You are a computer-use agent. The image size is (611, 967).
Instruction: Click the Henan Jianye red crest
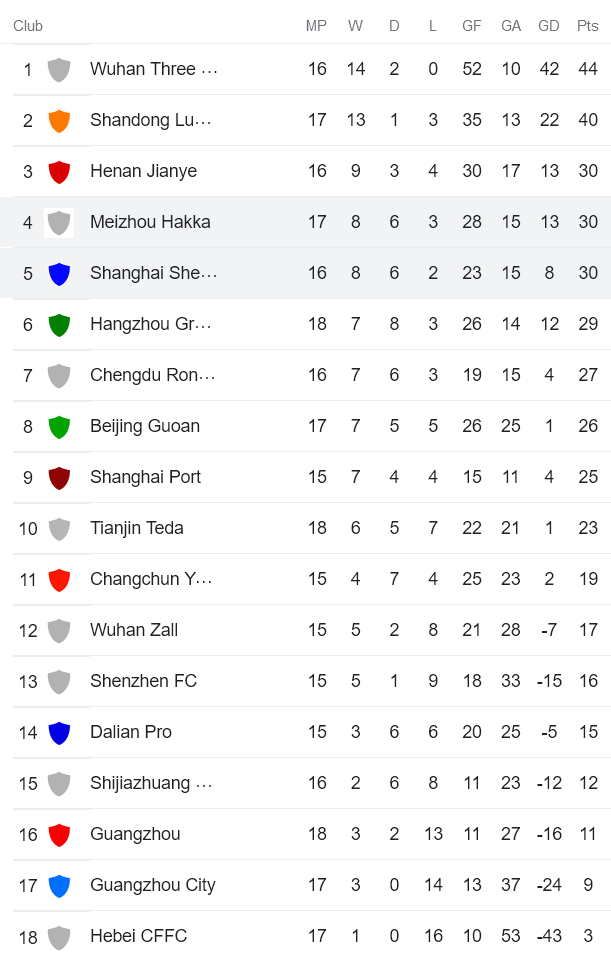[60, 170]
